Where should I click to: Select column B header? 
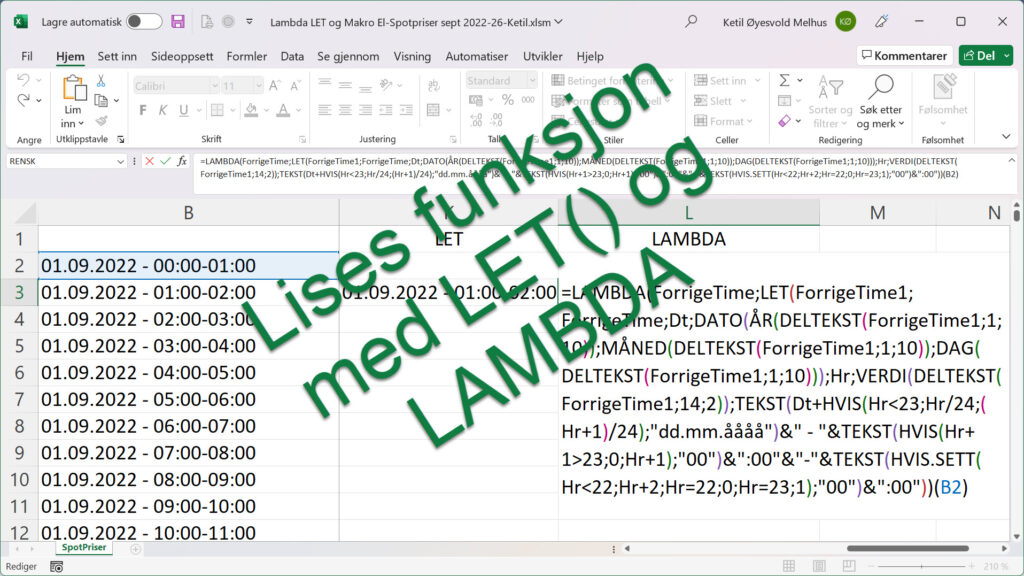(188, 213)
